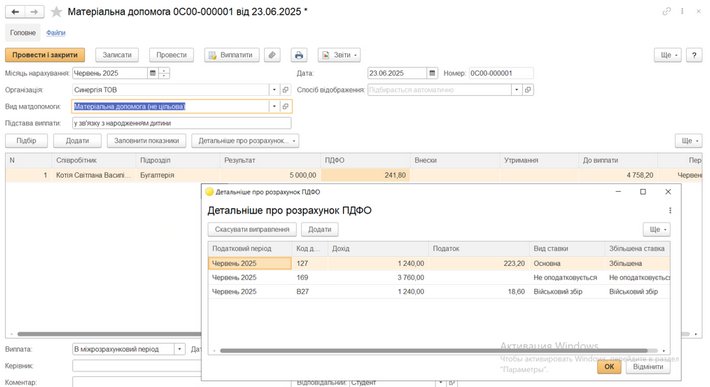This screenshot has height=387, width=710.
Task: Open calendar for Місяць нарахування field
Action: [153, 73]
